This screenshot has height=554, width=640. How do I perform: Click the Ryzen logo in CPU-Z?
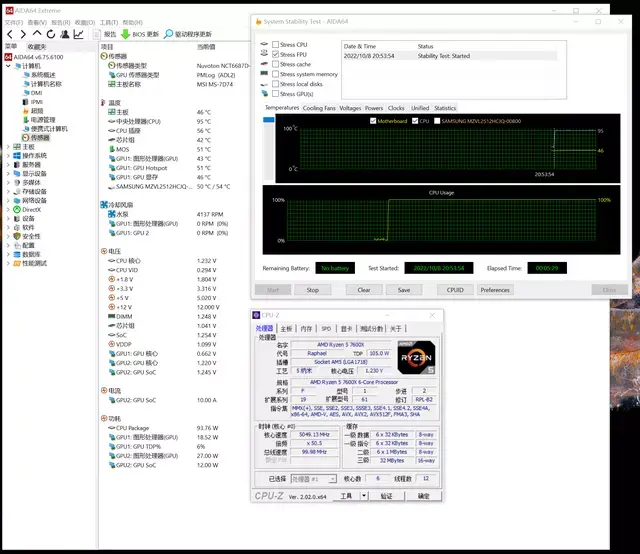(x=416, y=358)
